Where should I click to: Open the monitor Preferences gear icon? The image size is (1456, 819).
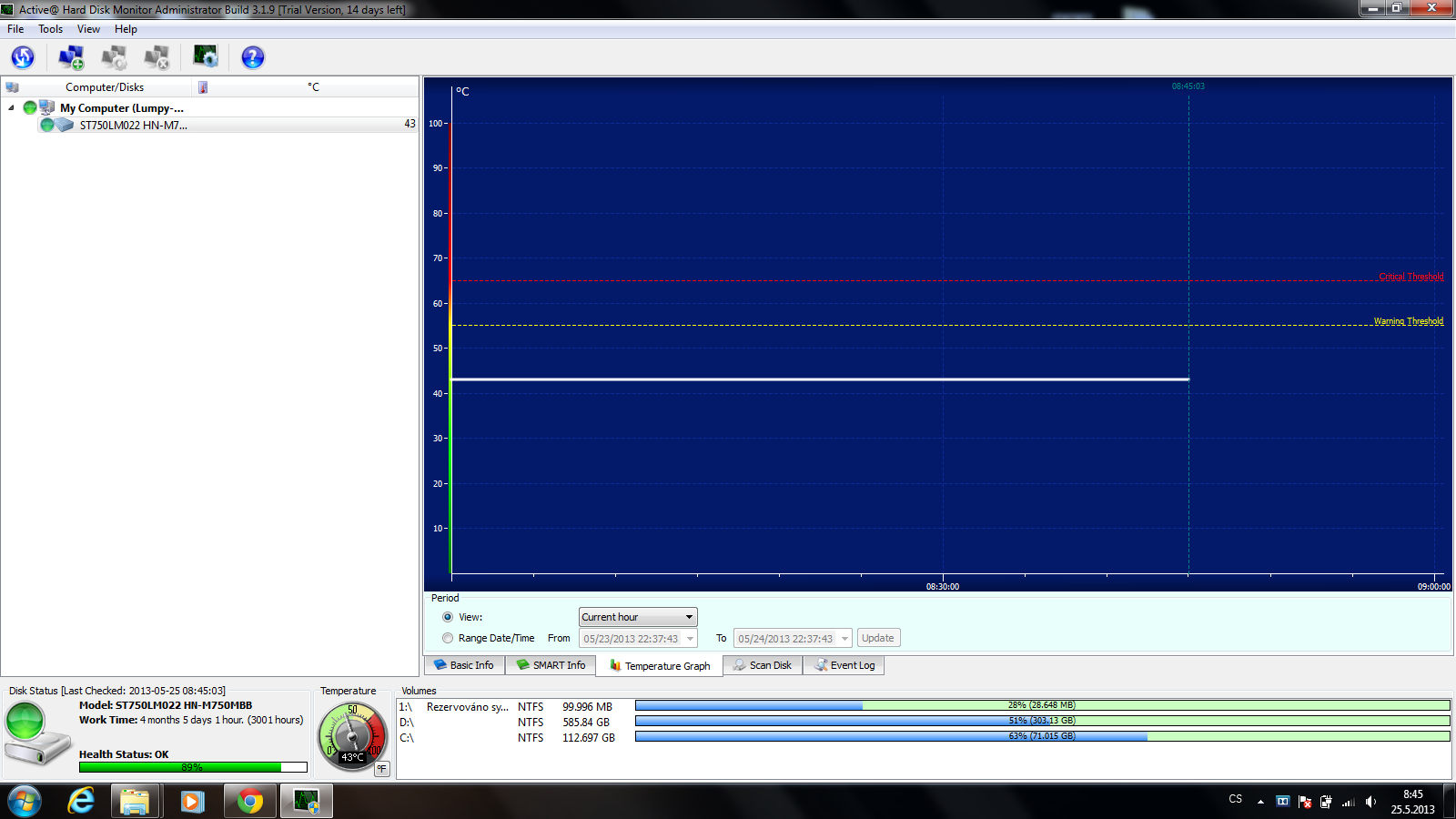(206, 56)
